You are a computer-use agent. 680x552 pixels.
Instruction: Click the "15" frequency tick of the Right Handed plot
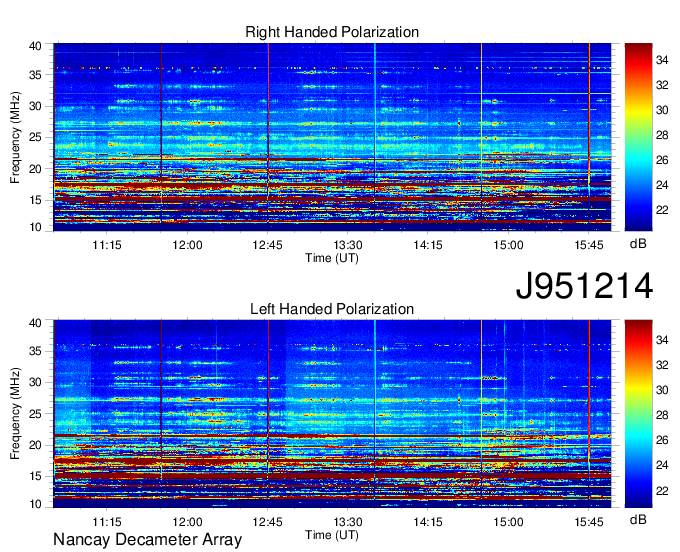point(36,200)
